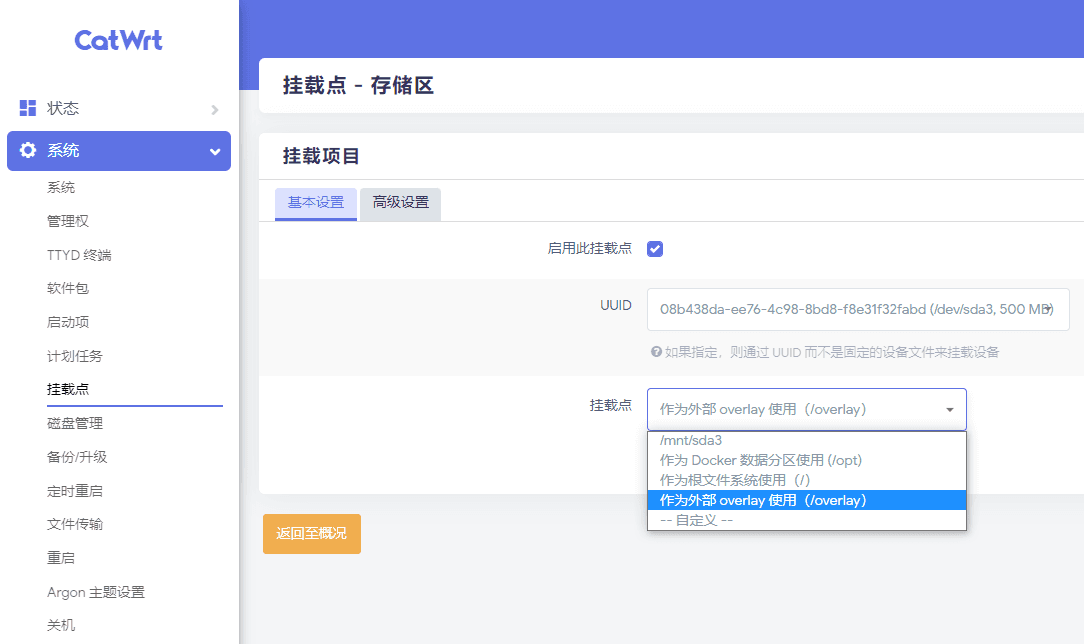Click the help question-mark icon below UUID
The height and width of the screenshot is (644, 1084).
pos(656,352)
